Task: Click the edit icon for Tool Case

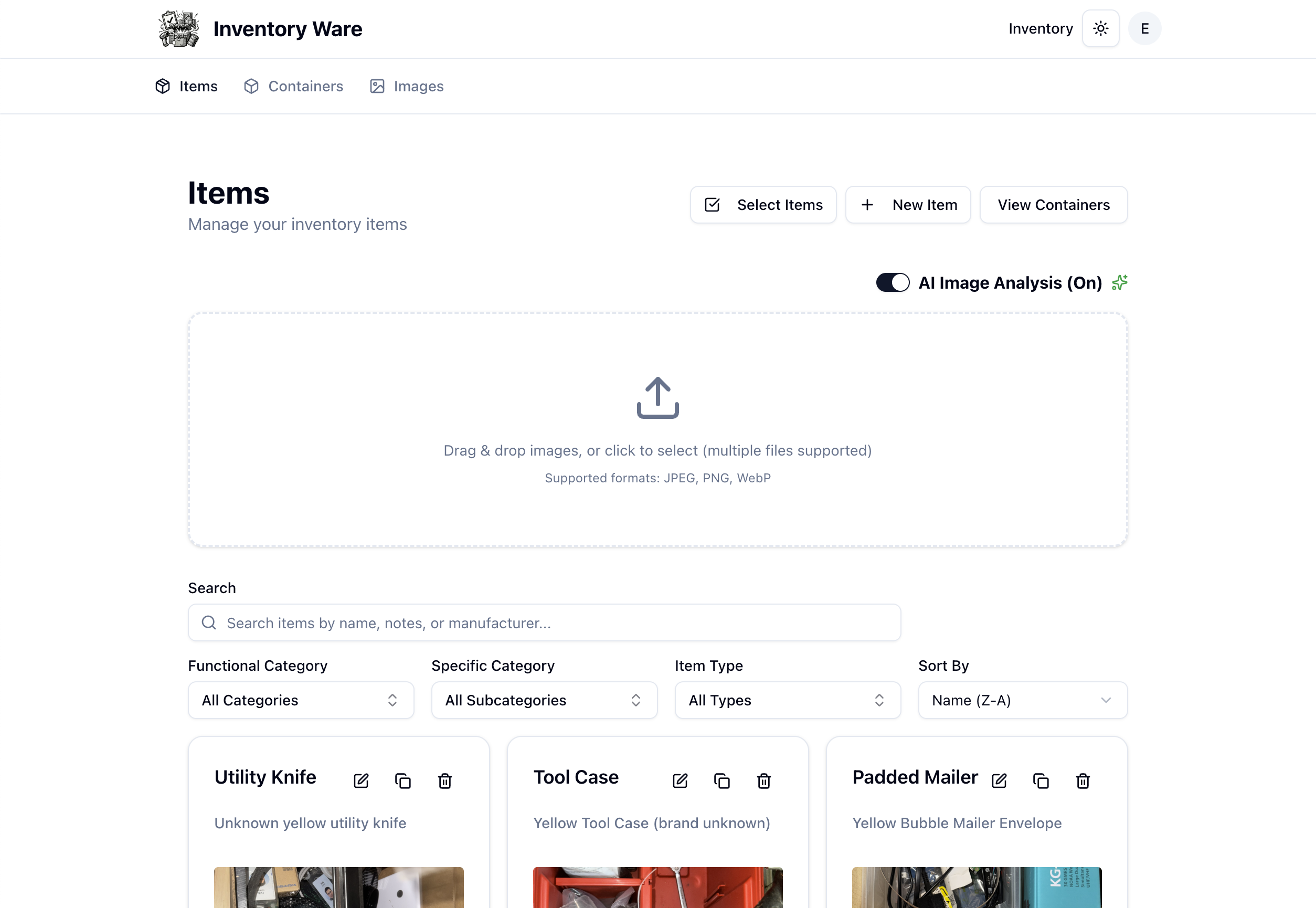Action: (680, 780)
